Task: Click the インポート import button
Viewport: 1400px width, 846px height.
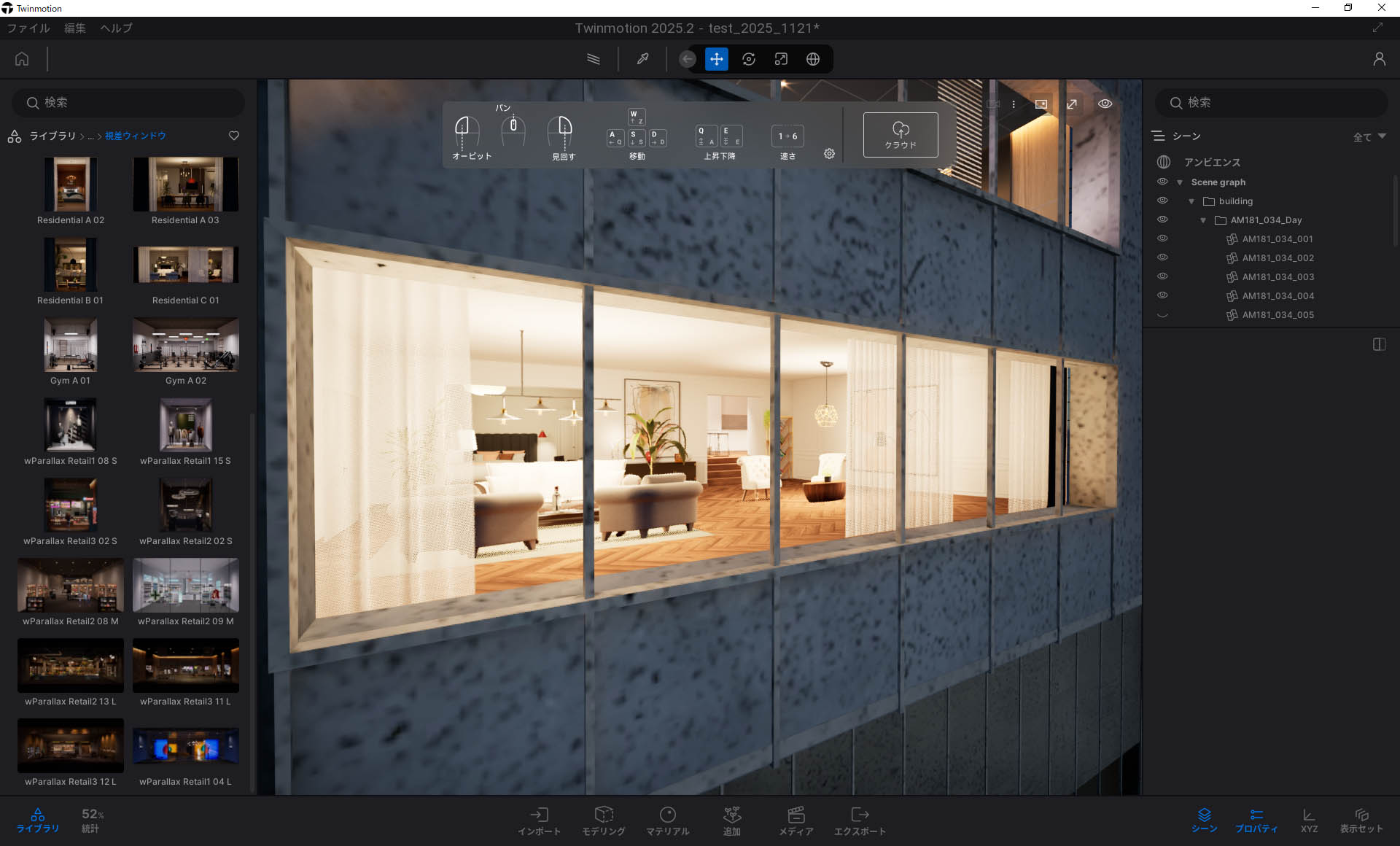Action: (x=539, y=820)
